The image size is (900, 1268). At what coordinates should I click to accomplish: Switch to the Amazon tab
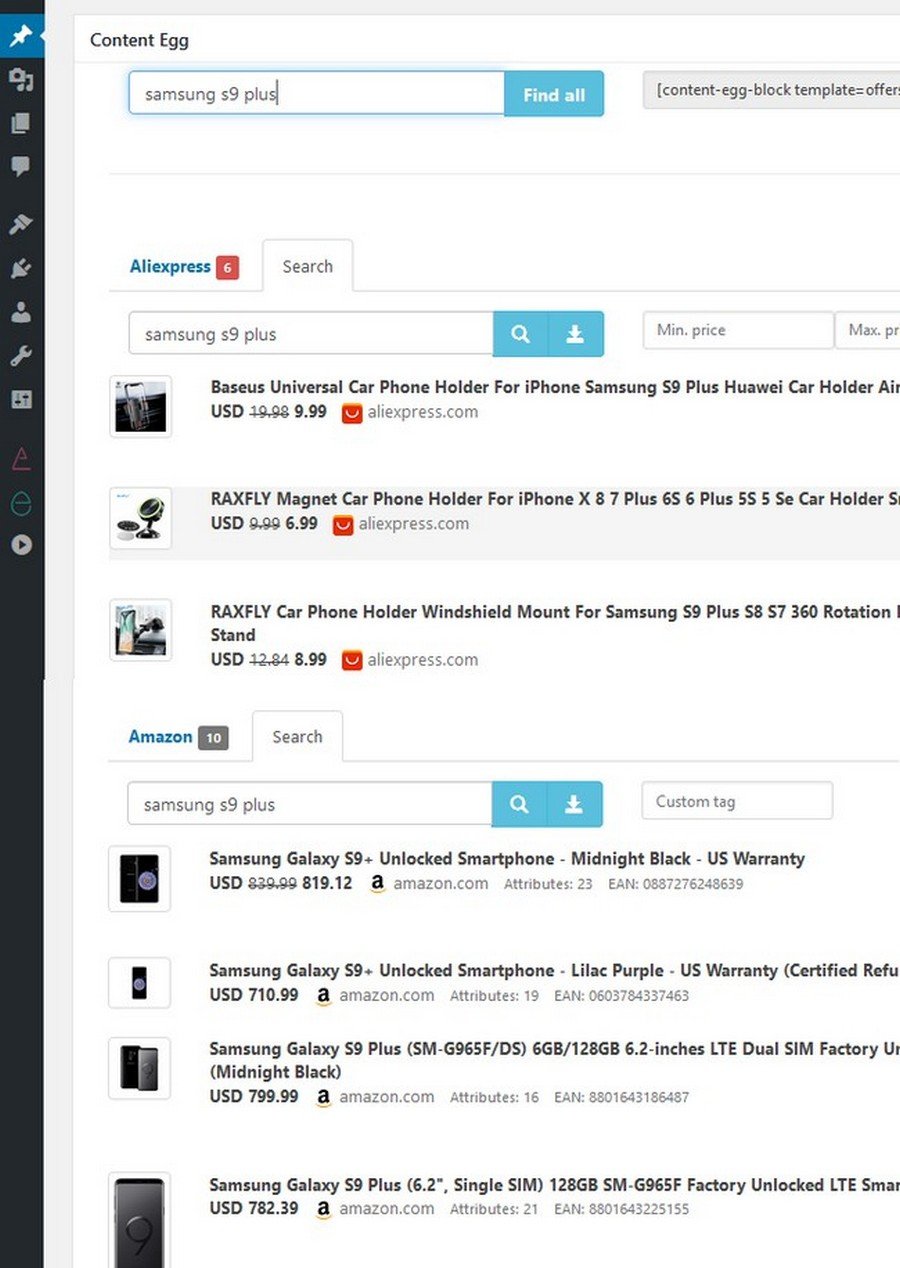tap(160, 737)
